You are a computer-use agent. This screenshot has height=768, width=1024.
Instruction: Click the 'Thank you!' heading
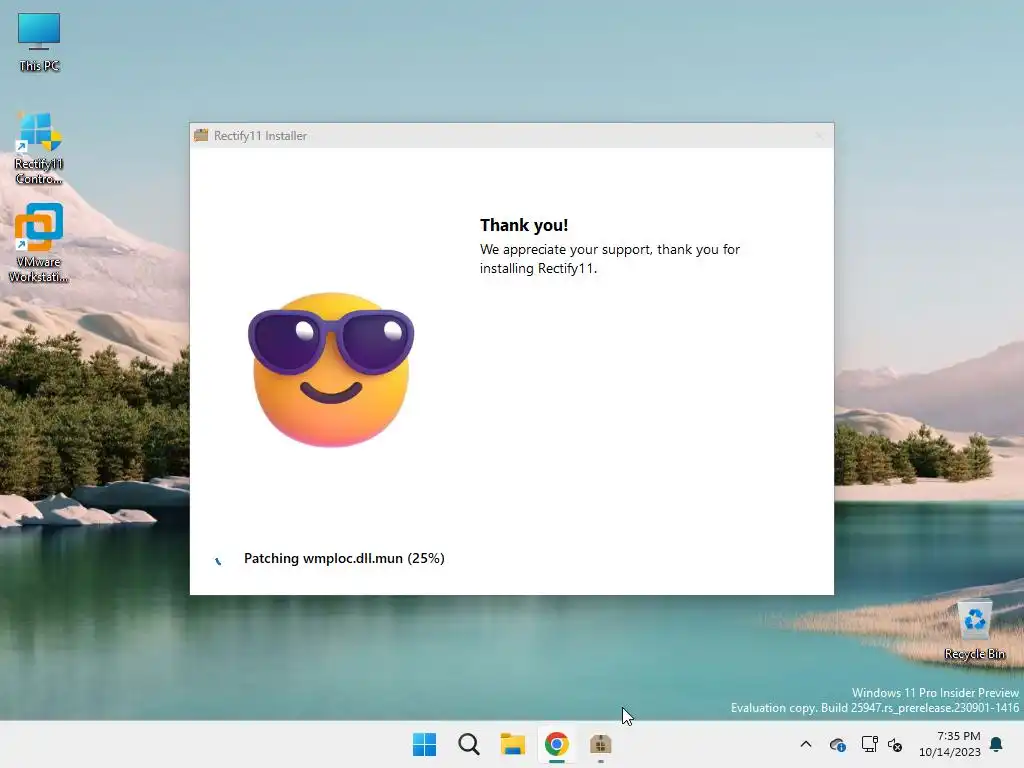point(524,225)
